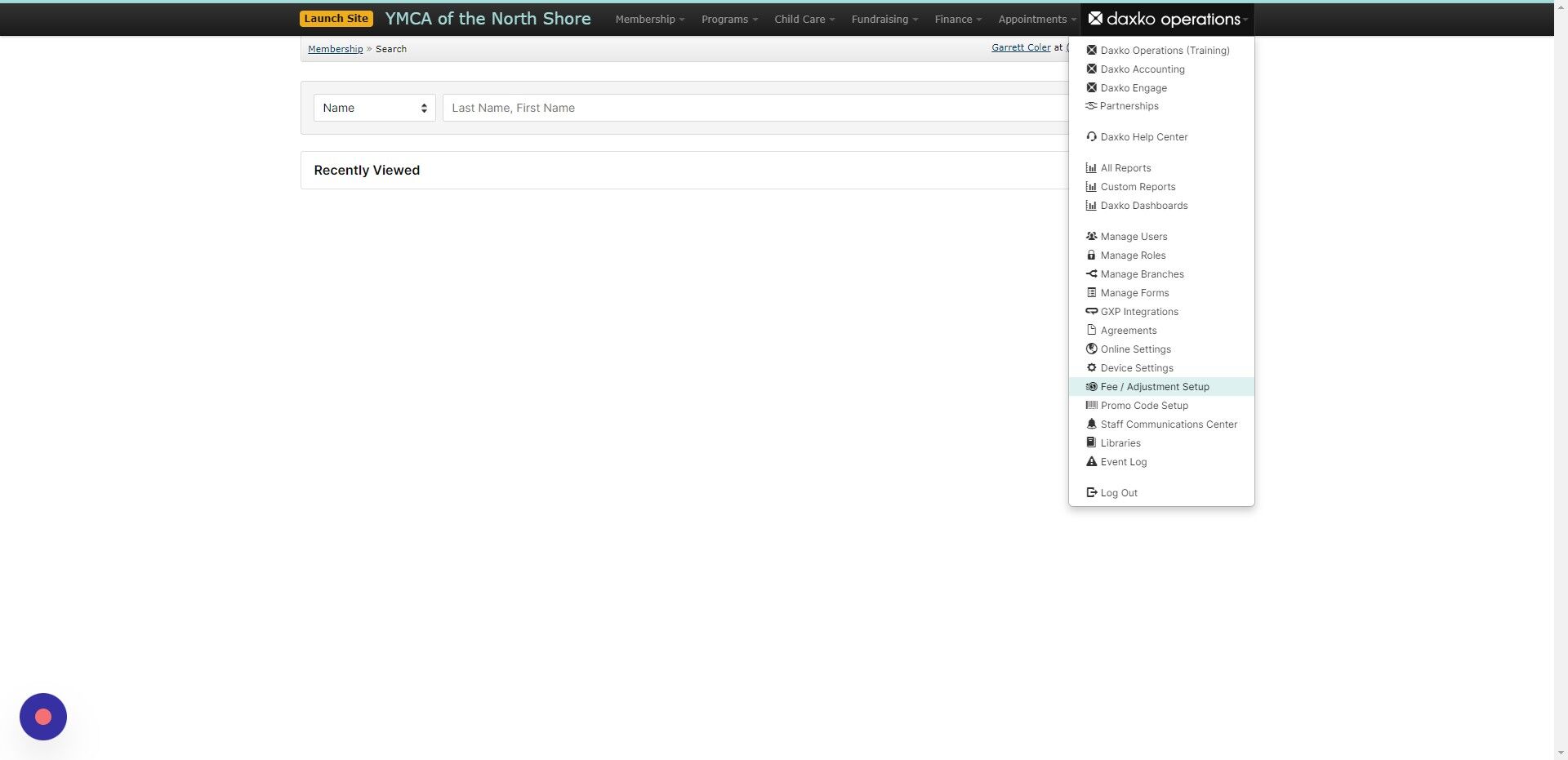Screen dimensions: 1568x760
Task: Select Promo Code Setup menu entry
Action: pos(1161,405)
